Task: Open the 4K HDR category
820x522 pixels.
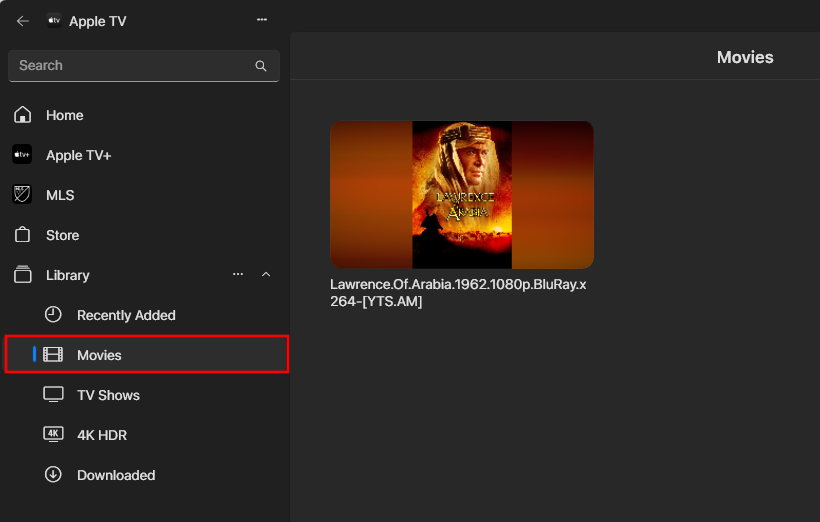Action: [x=101, y=435]
